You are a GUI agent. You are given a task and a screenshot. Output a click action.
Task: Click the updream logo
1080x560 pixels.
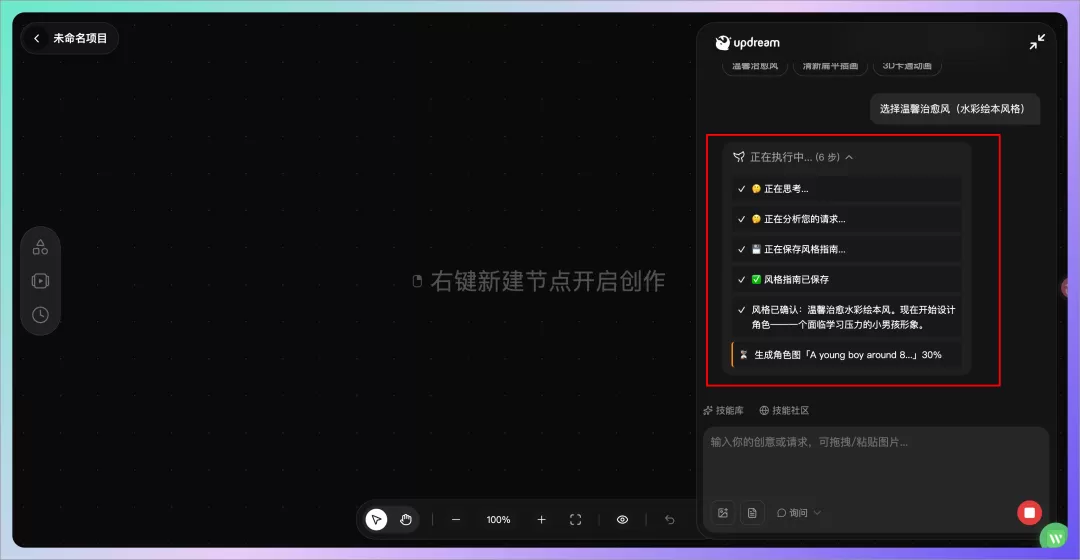747,43
